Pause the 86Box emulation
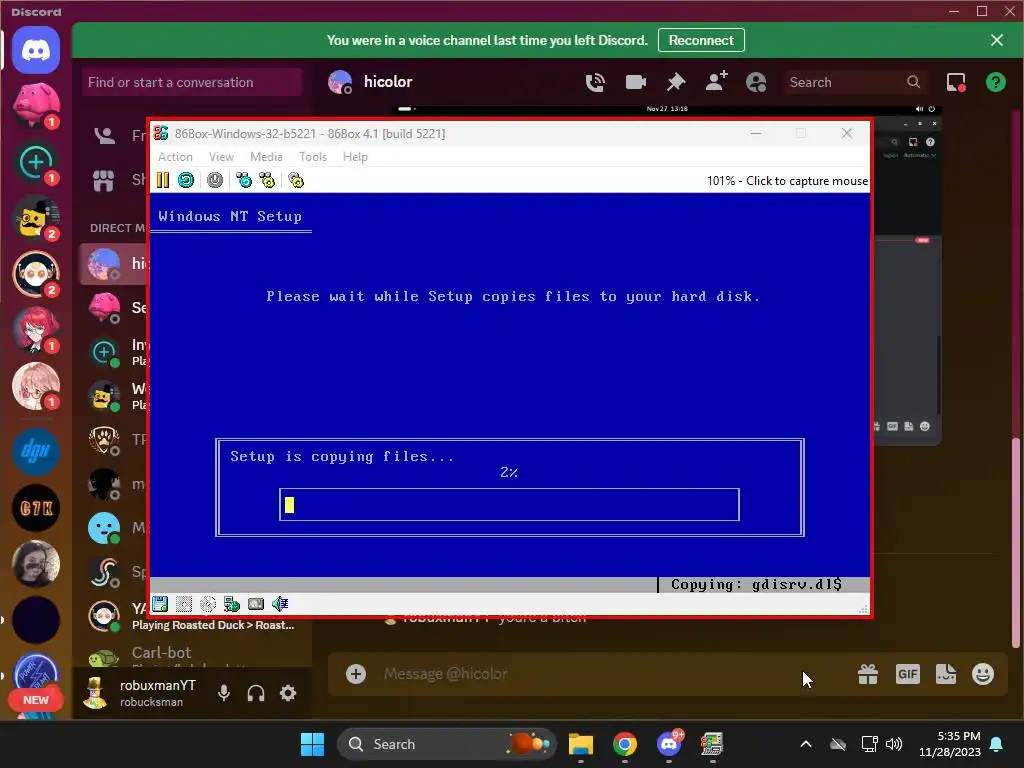Image resolution: width=1024 pixels, height=768 pixels. [163, 180]
